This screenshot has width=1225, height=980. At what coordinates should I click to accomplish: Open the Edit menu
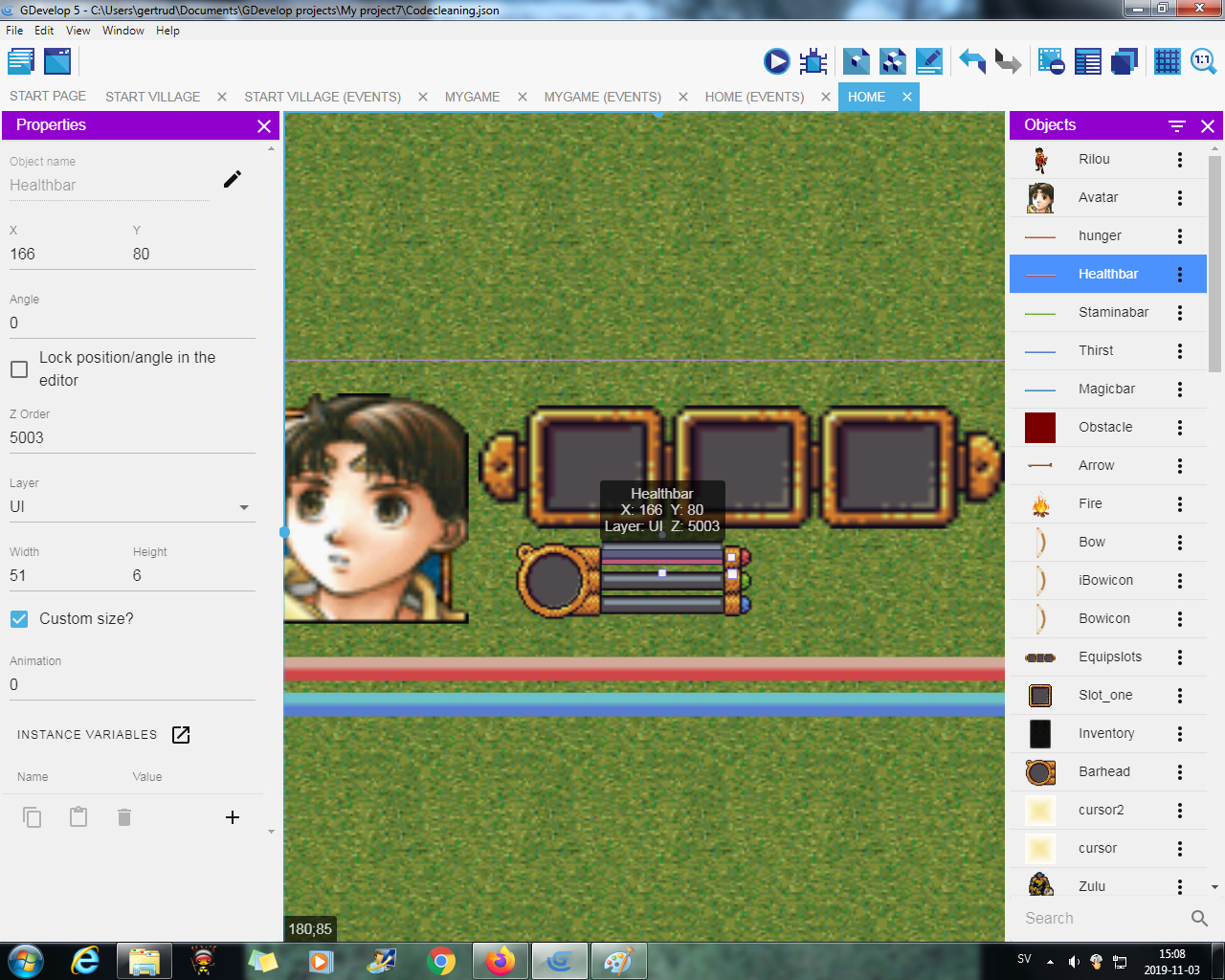click(x=44, y=31)
